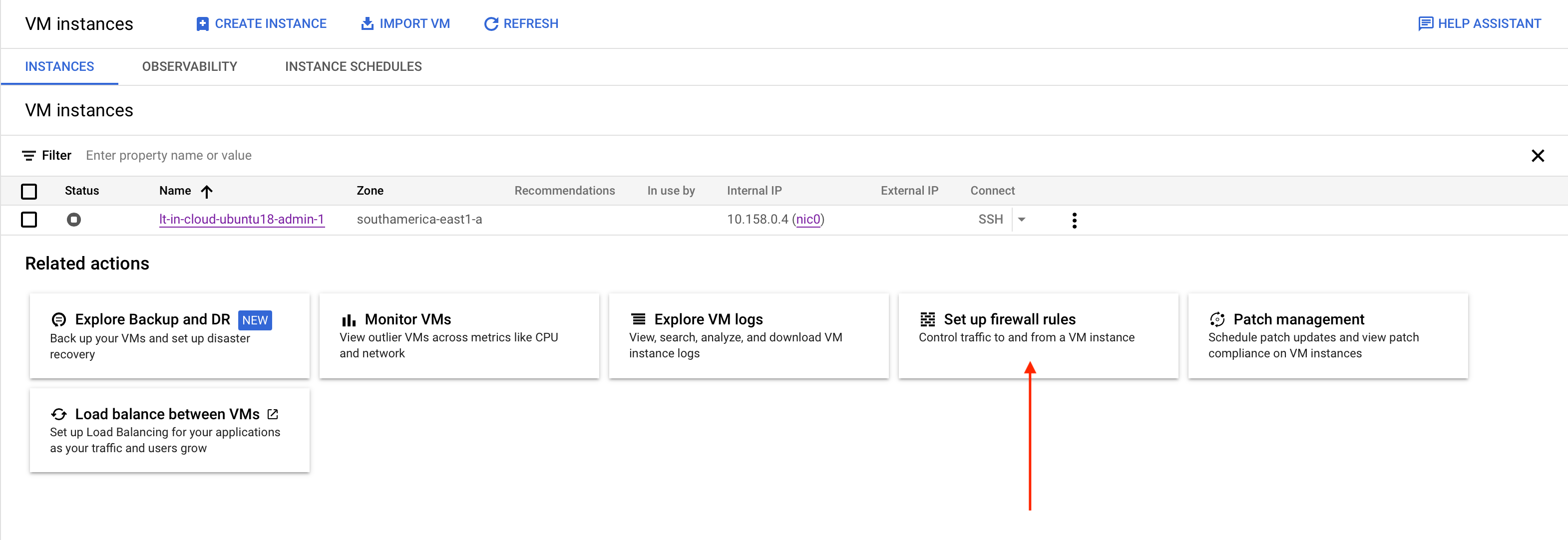
Task: Click the nic0 network interface link
Action: (x=808, y=220)
